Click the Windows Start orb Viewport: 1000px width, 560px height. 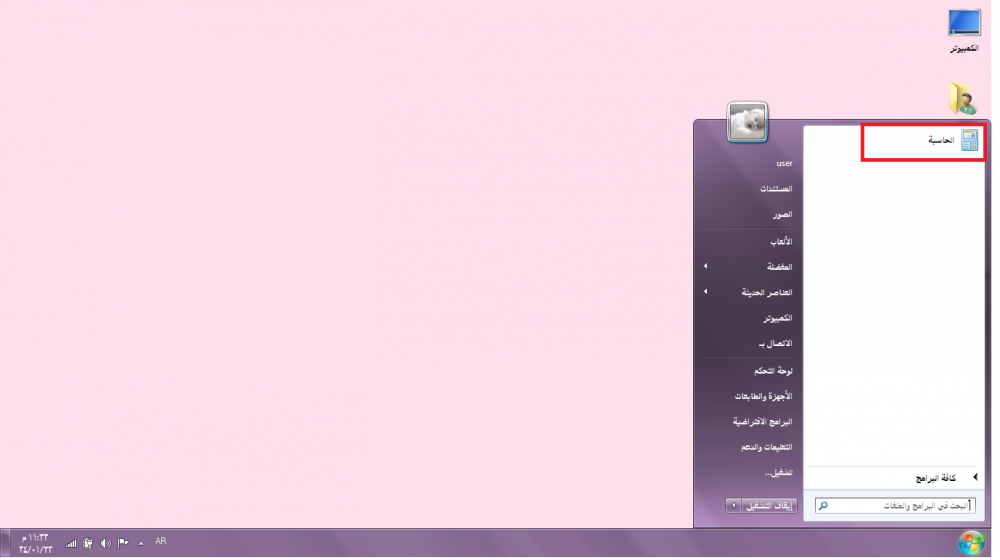click(969, 543)
